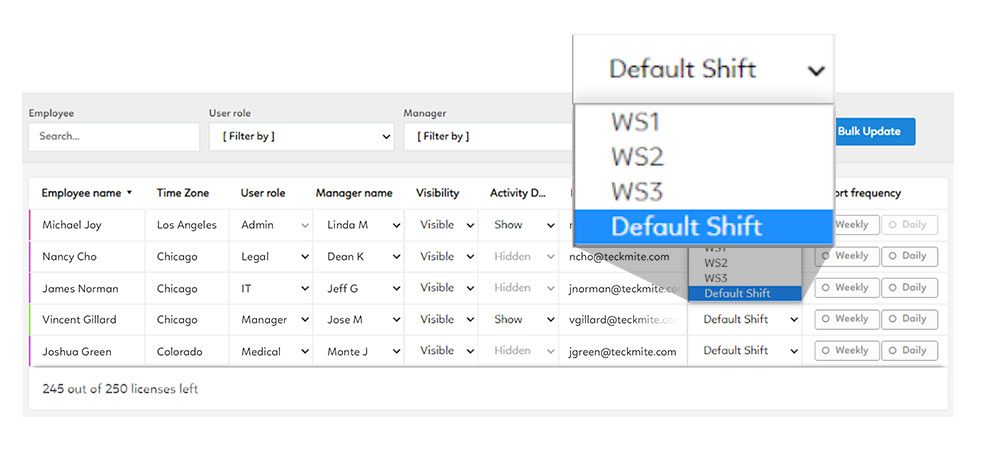
Task: Open Vincent Gillard's Visibility dropdown
Action: coord(447,320)
